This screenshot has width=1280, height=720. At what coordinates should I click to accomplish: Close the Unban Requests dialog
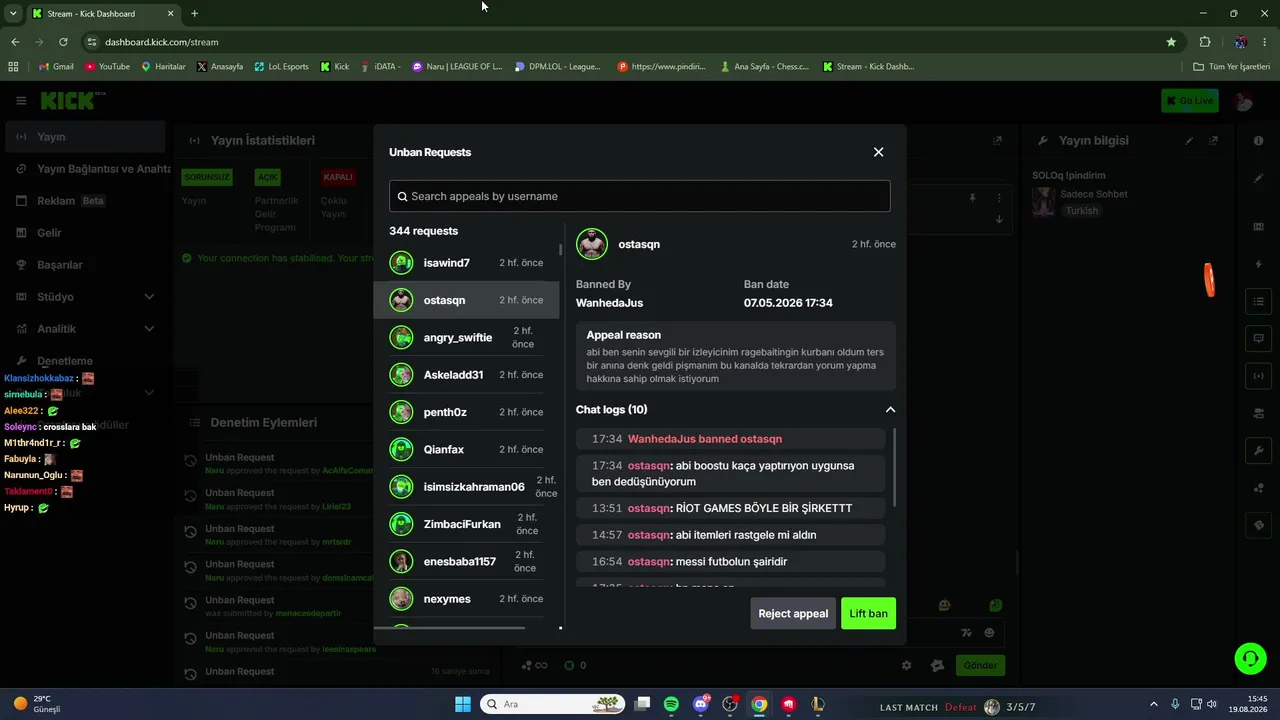tap(878, 152)
